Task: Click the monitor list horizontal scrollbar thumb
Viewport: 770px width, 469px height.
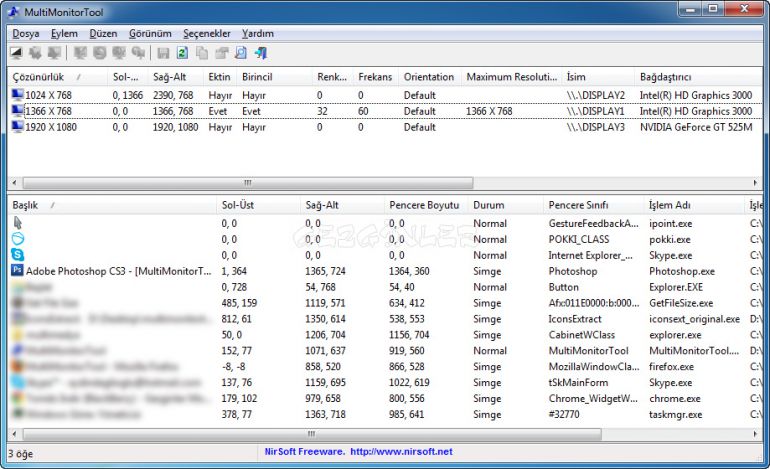Action: (x=248, y=183)
